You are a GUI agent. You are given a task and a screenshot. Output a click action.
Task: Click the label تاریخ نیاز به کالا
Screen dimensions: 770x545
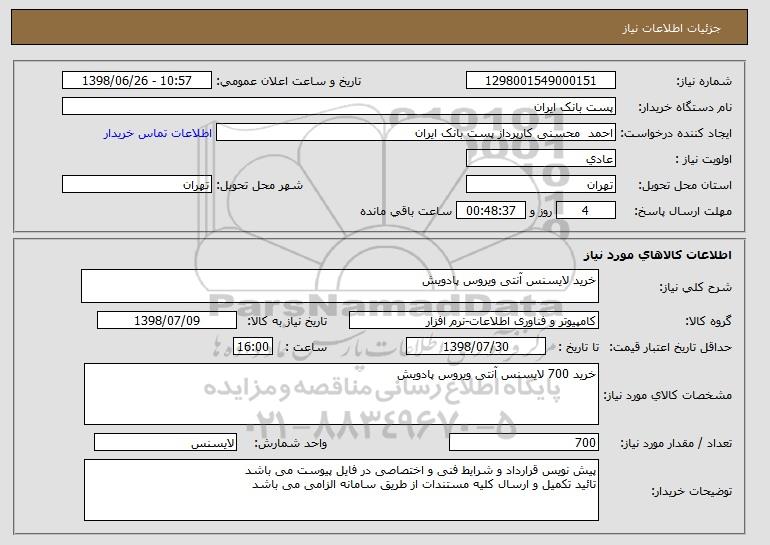[287, 321]
